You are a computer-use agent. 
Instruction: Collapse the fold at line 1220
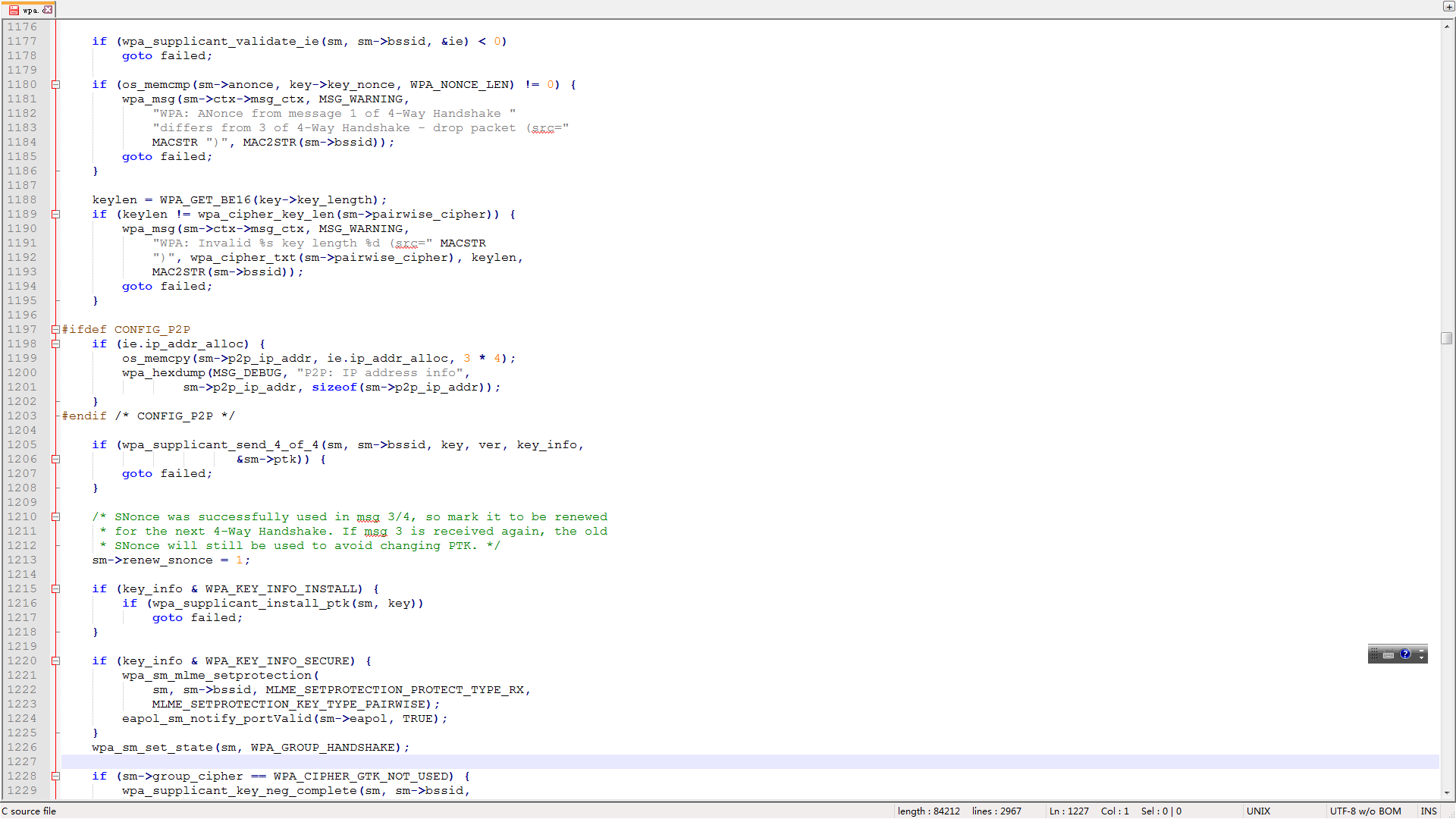[55, 661]
